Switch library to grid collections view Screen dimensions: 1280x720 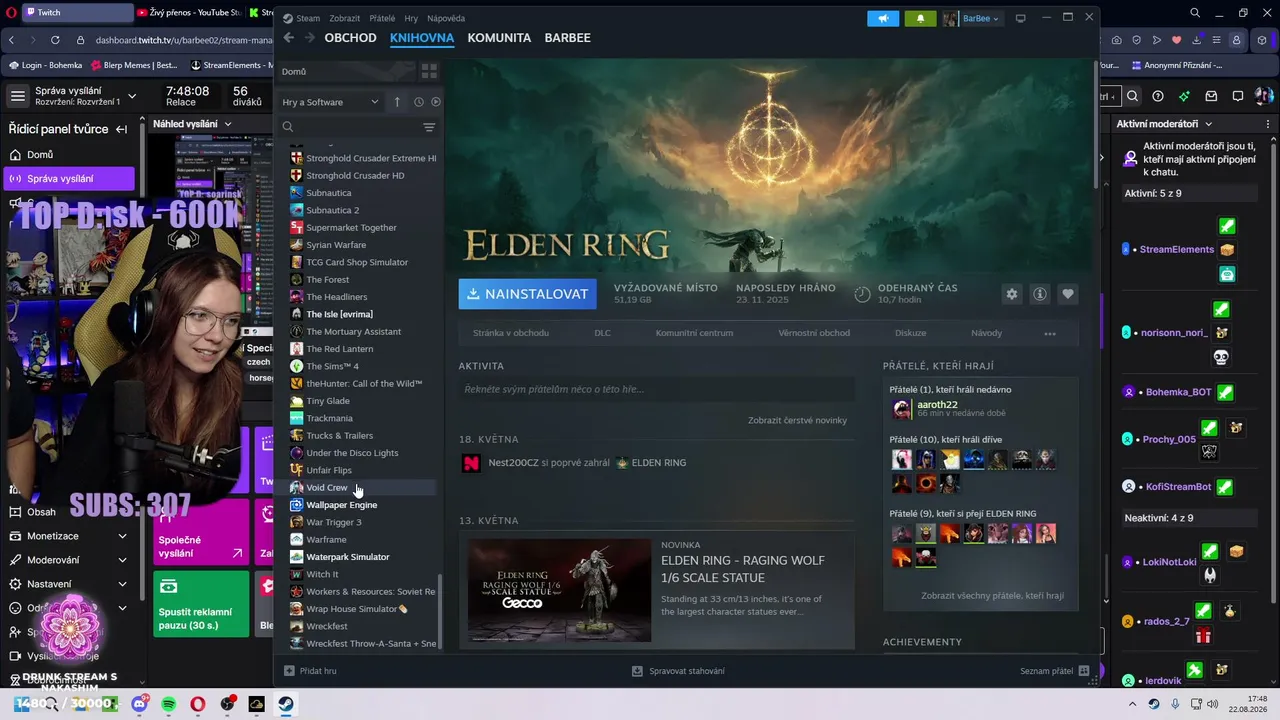click(x=429, y=71)
